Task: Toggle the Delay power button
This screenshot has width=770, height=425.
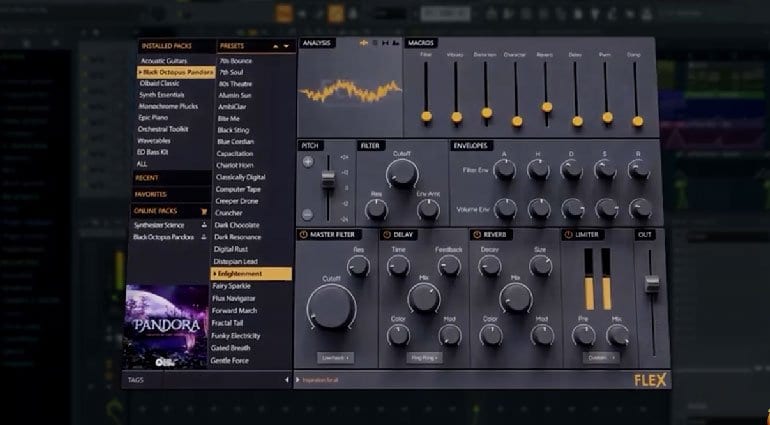Action: coord(387,235)
